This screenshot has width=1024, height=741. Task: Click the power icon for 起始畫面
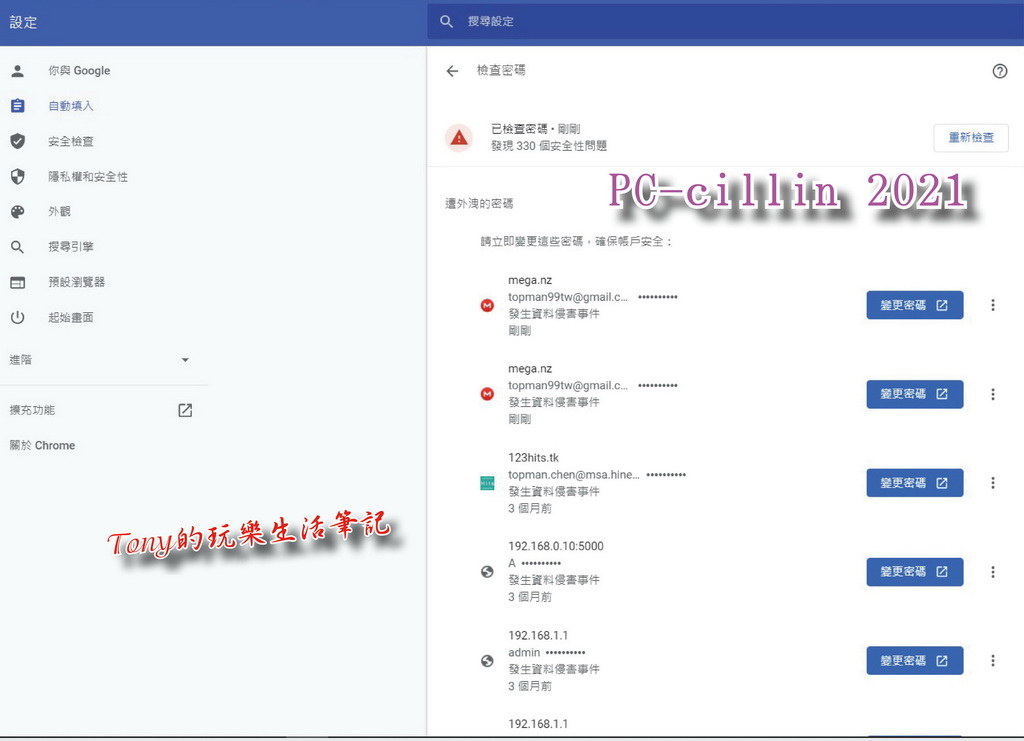tap(18, 317)
